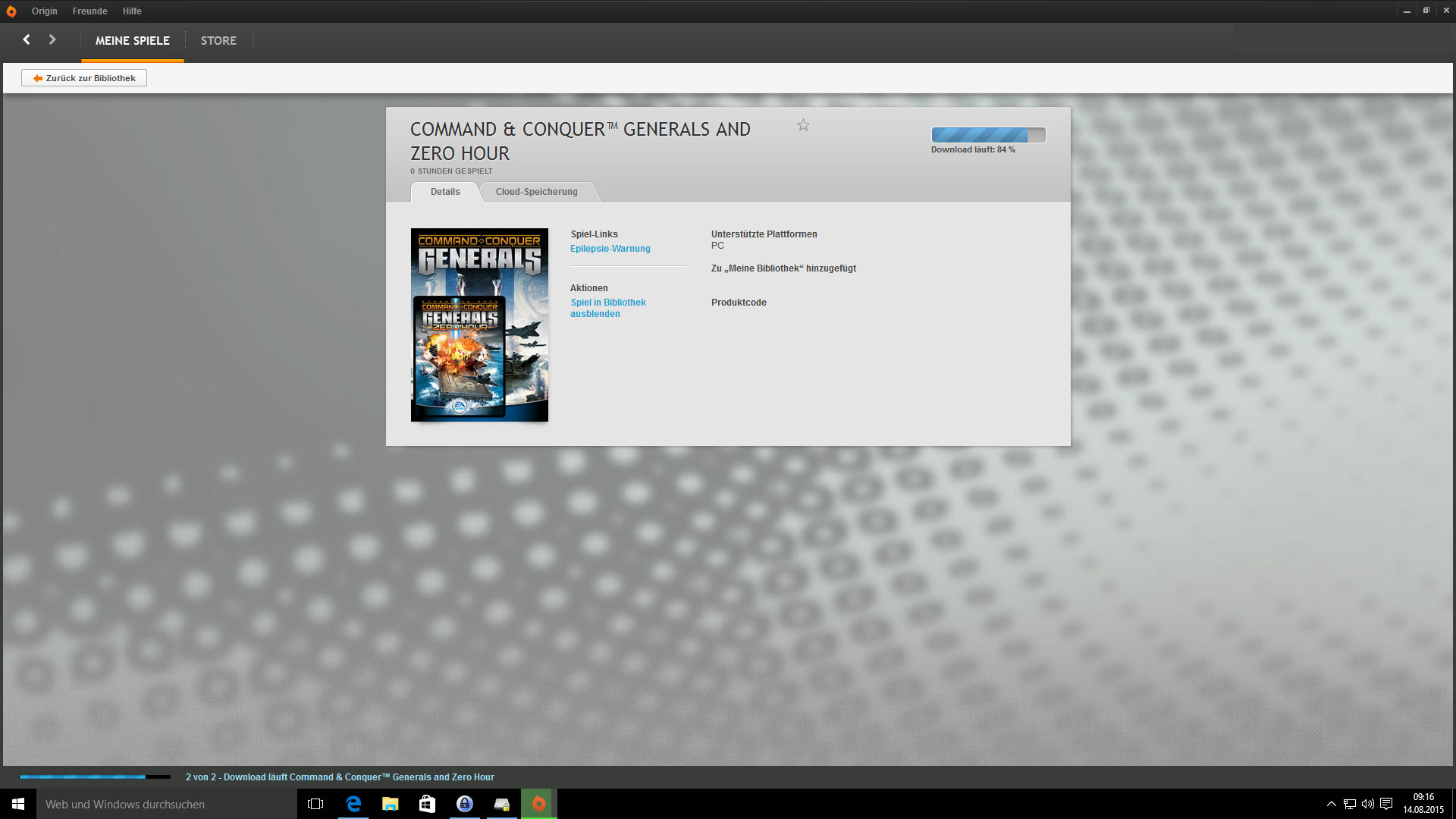The height and width of the screenshot is (819, 1456).
Task: Show hidden system tray icons
Action: tap(1331, 804)
